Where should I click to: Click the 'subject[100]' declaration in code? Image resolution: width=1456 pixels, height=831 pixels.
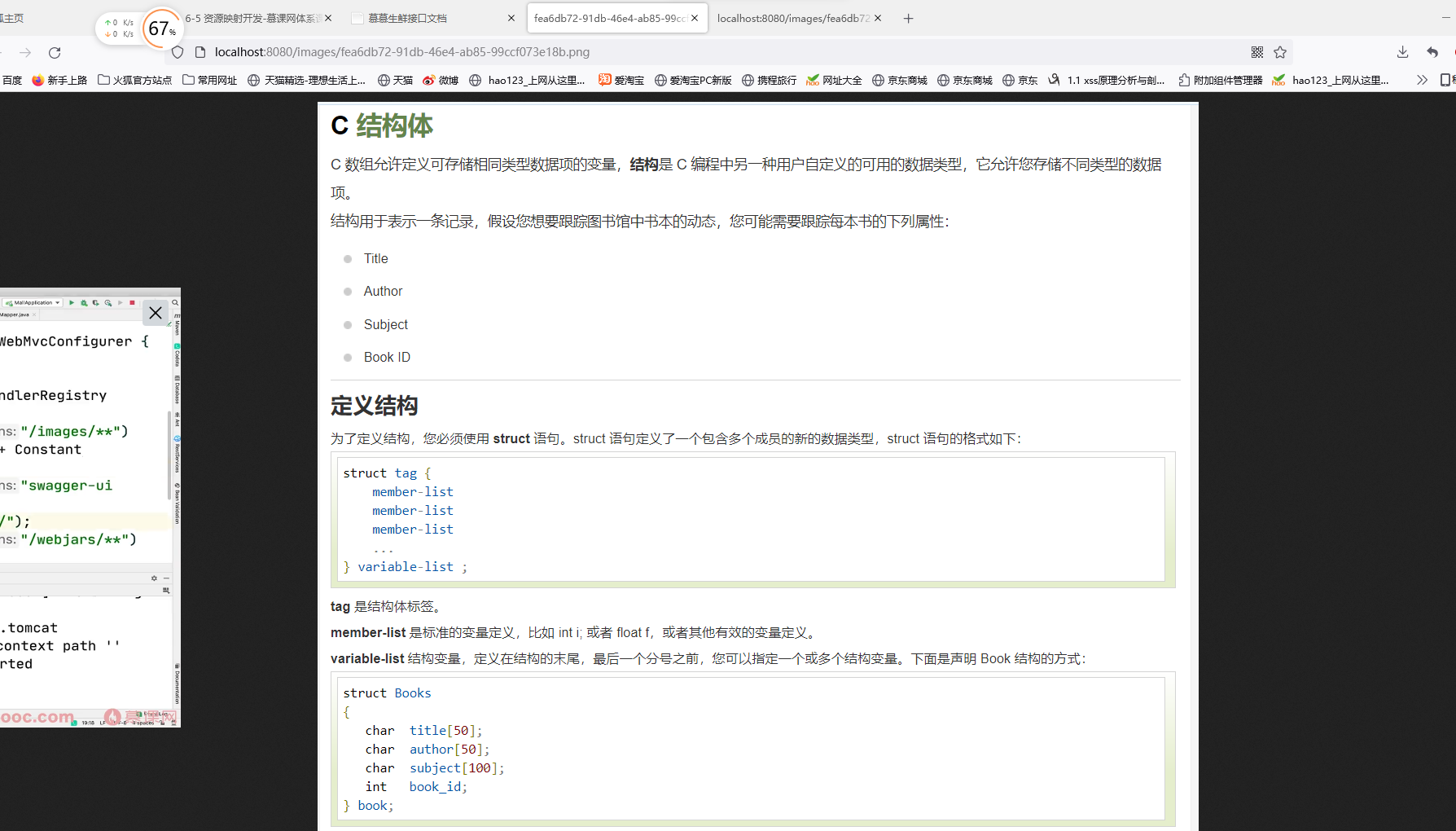click(x=456, y=768)
